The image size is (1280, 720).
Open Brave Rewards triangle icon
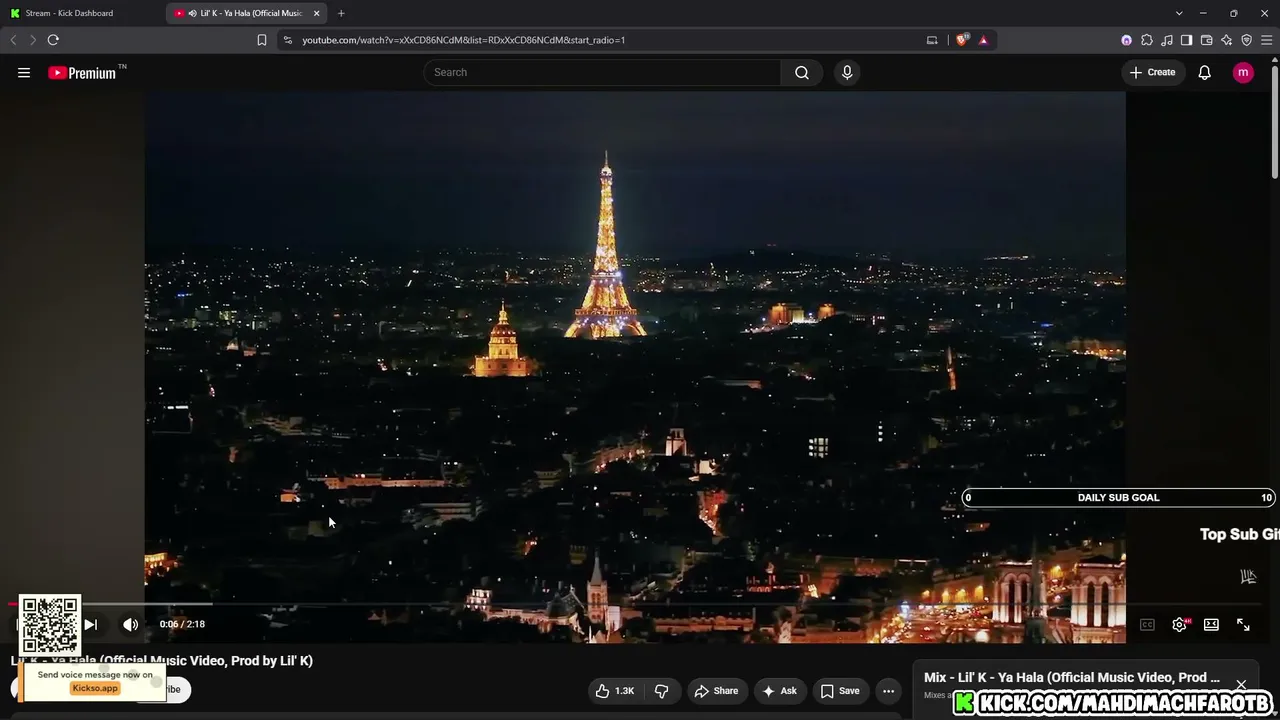[x=983, y=40]
